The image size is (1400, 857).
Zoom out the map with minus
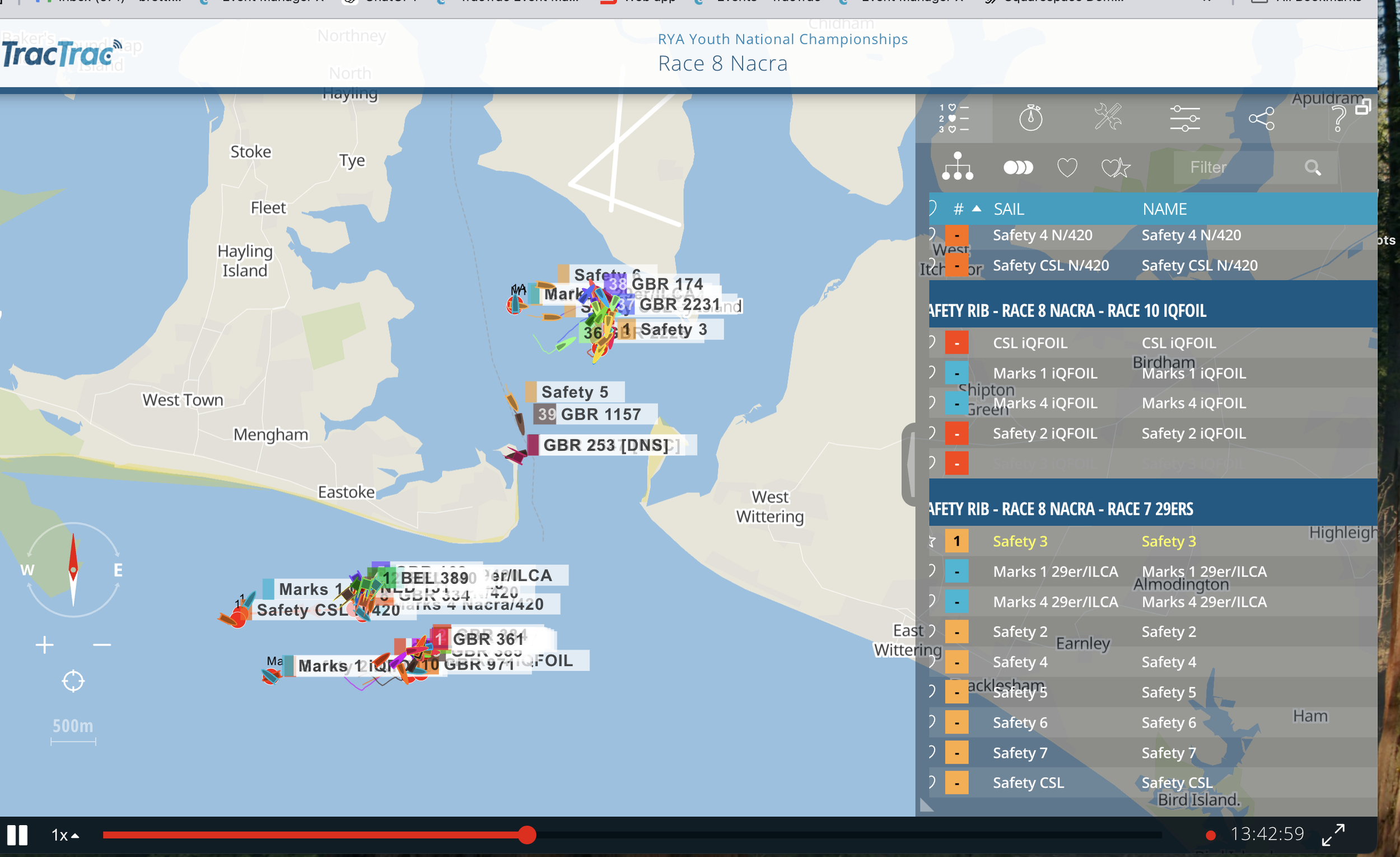point(102,645)
